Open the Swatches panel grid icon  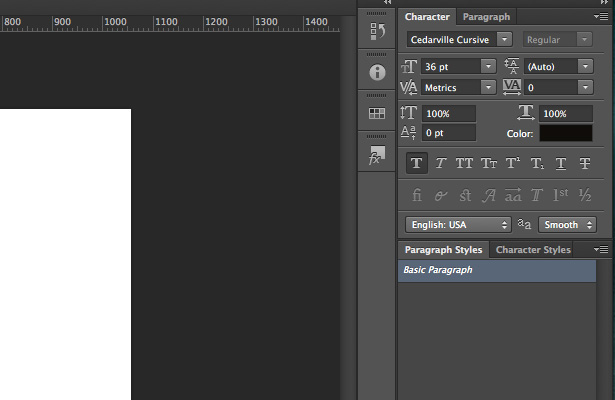[x=377, y=114]
